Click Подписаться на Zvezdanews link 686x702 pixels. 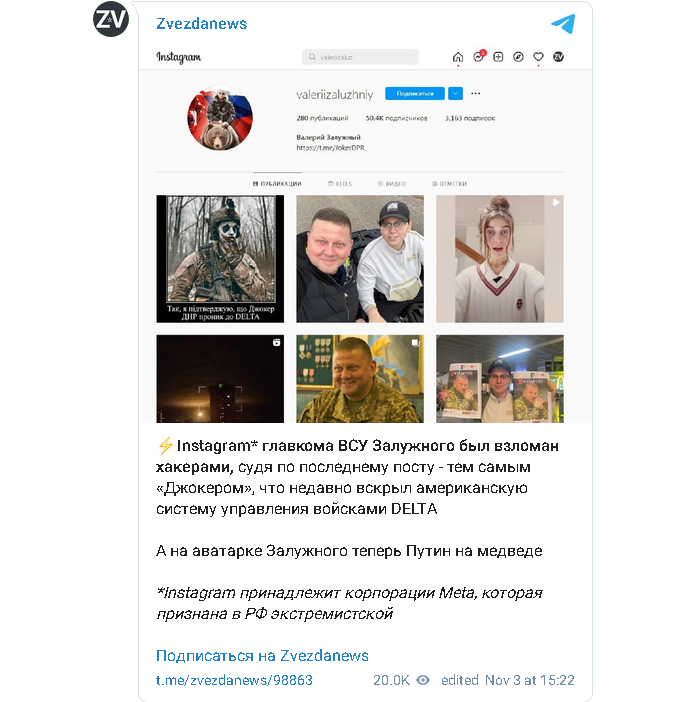click(x=262, y=655)
